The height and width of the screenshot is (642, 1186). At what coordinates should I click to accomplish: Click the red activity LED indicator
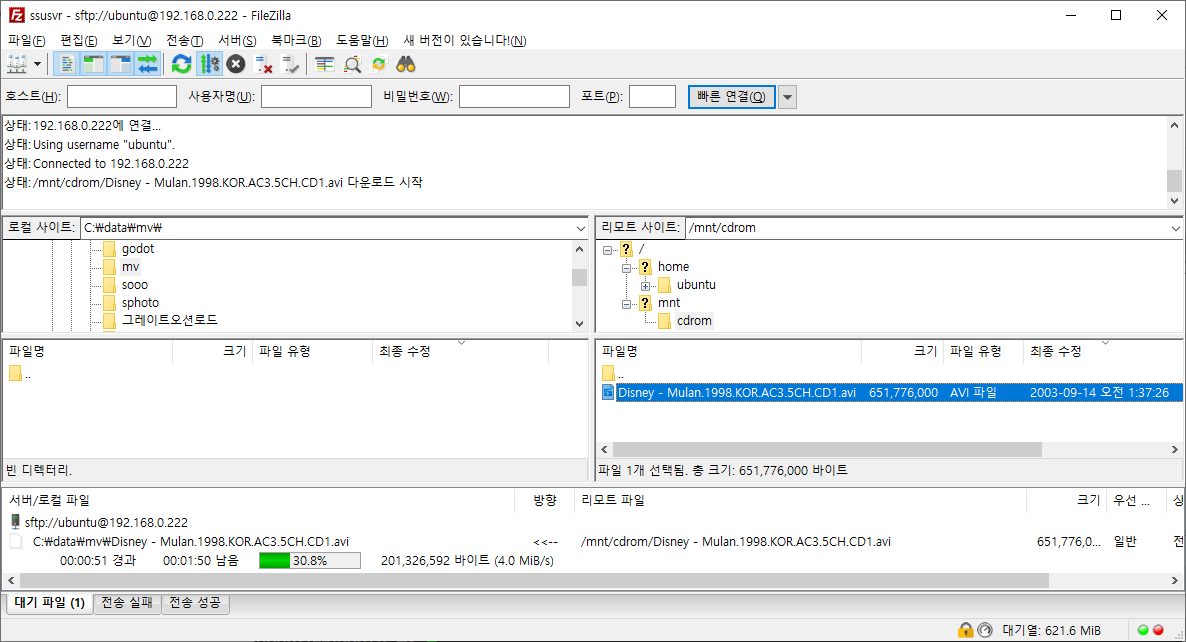point(1158,630)
